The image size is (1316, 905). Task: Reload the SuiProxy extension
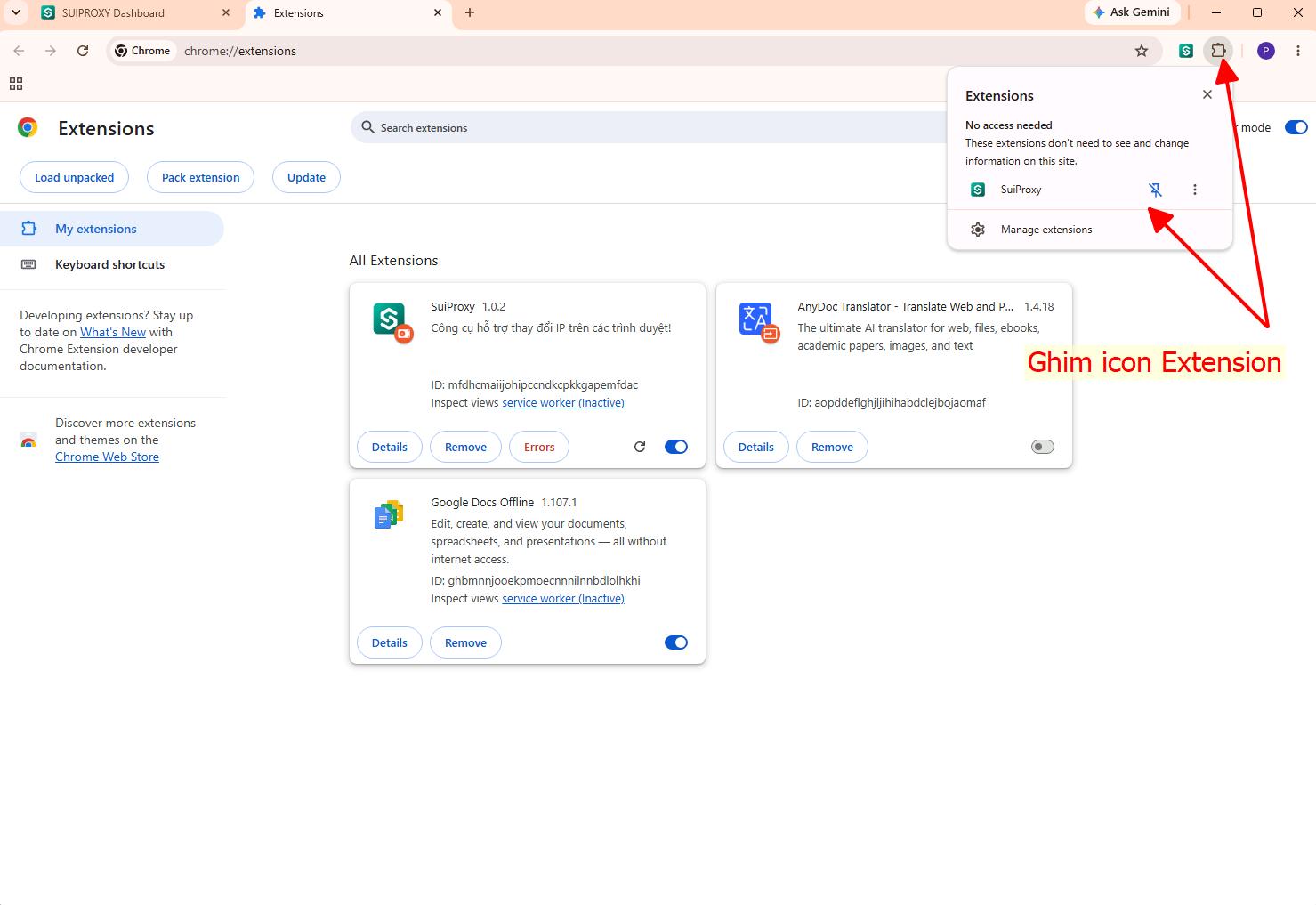pos(640,447)
